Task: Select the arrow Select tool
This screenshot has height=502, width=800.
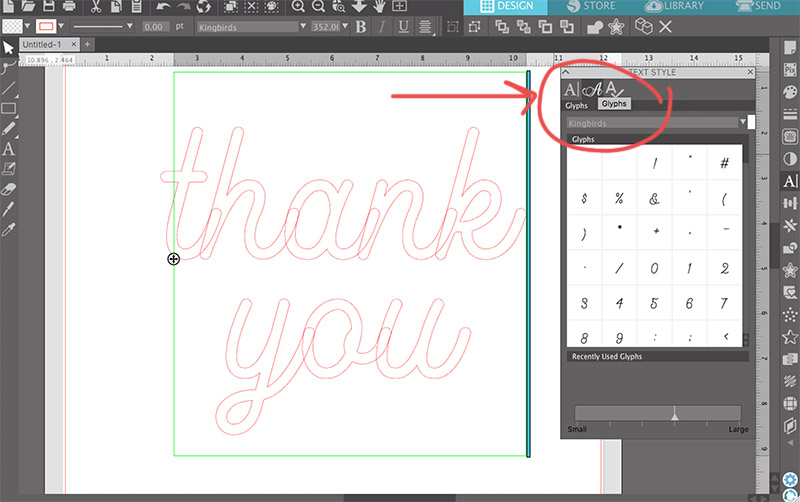Action: pos(8,48)
